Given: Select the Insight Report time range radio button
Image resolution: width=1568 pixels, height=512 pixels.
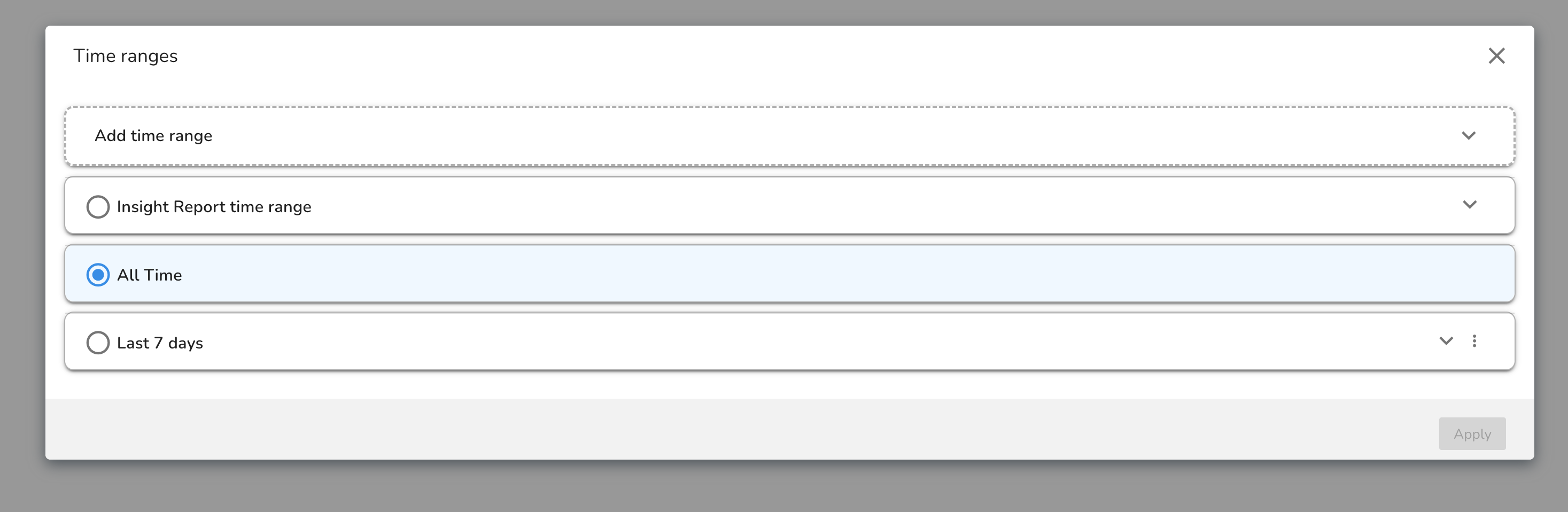Looking at the screenshot, I should (x=98, y=207).
